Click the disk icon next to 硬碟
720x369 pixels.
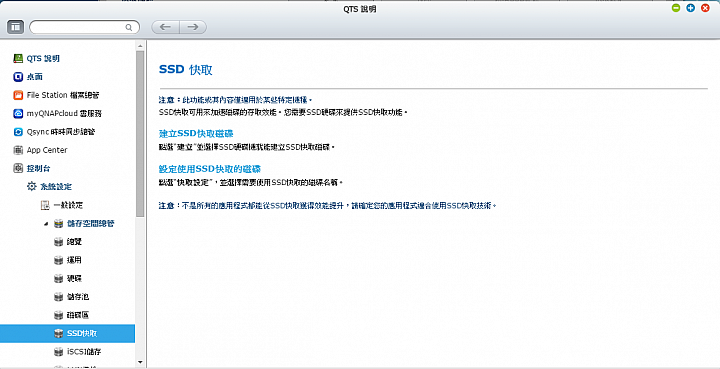click(58, 279)
